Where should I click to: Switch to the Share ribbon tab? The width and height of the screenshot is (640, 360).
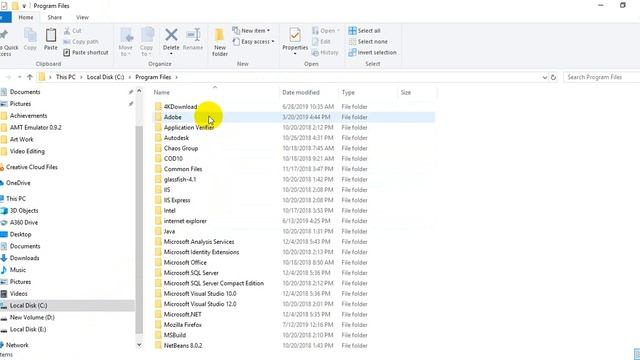point(55,18)
